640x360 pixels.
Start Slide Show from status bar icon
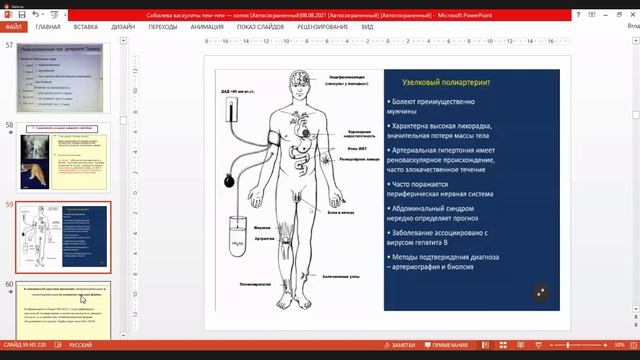[538, 345]
